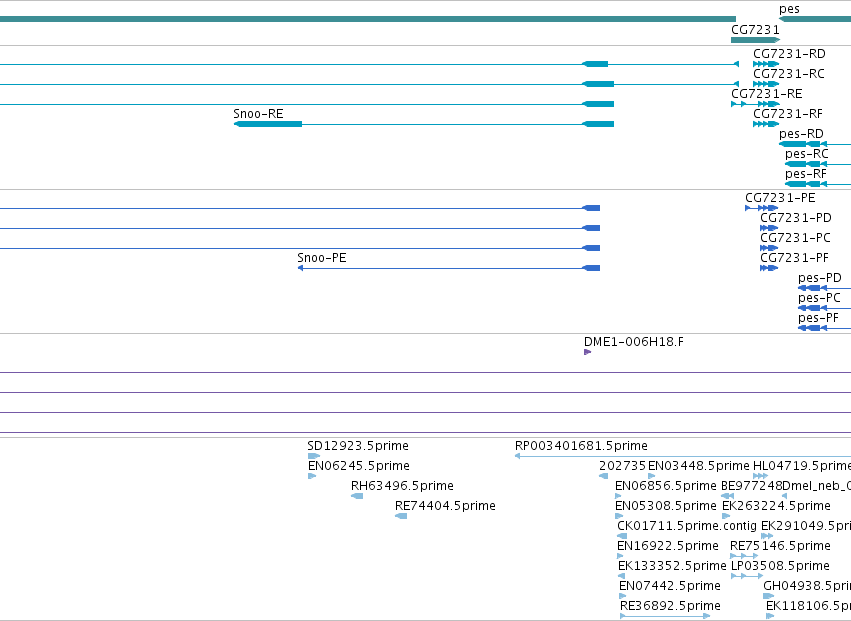Select the RH63496.5prime EST label
851x621 pixels.
coord(402,486)
